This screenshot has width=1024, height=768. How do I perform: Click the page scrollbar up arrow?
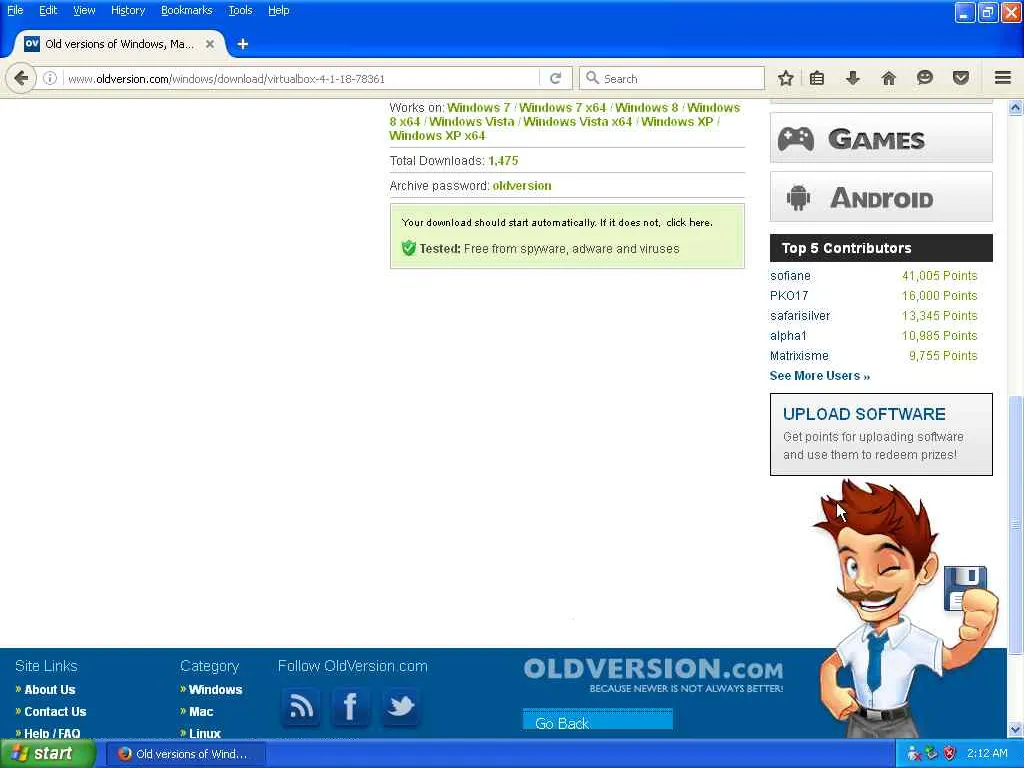coord(1016,108)
